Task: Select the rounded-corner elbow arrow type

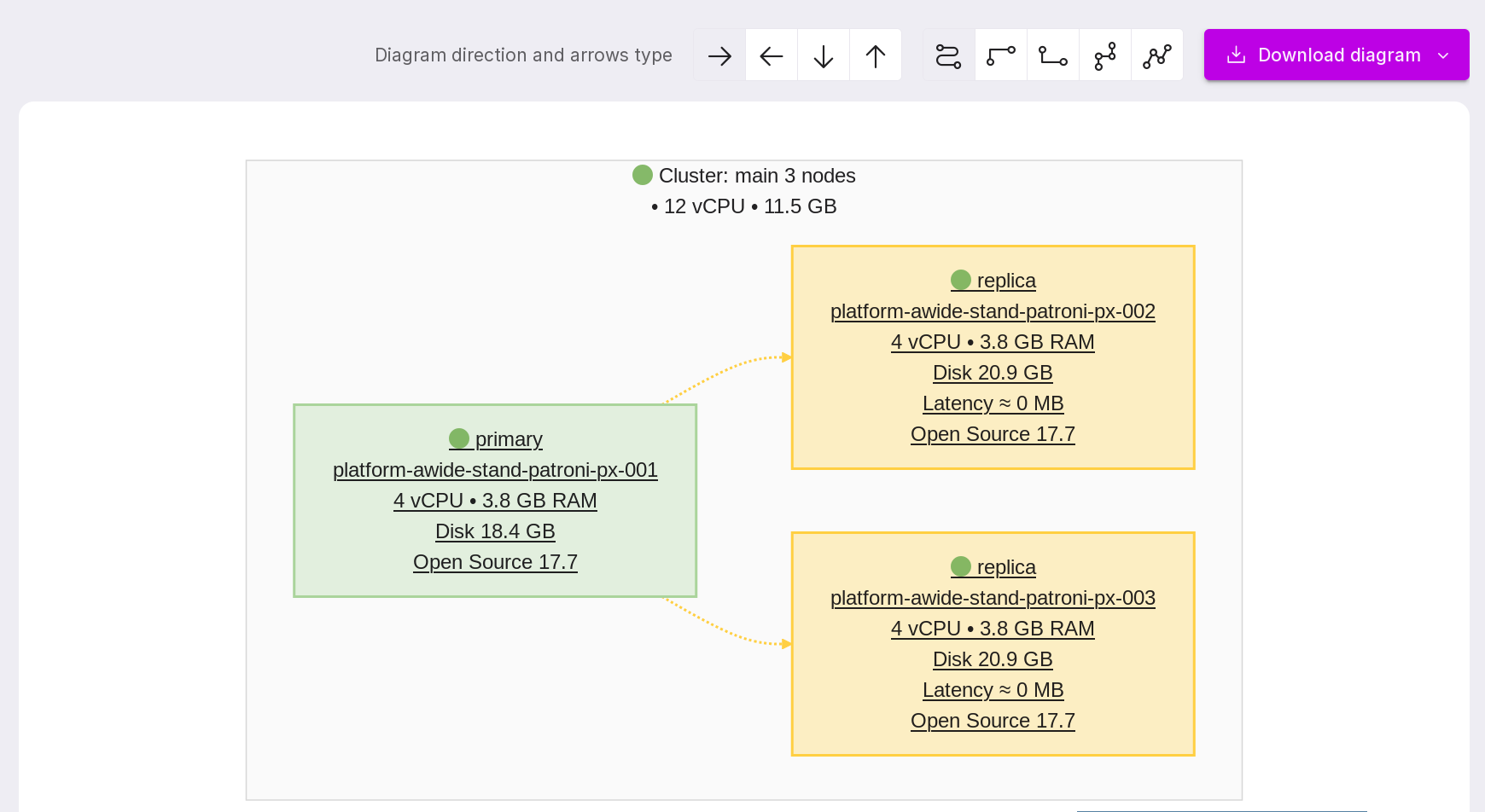Action: (x=1001, y=55)
